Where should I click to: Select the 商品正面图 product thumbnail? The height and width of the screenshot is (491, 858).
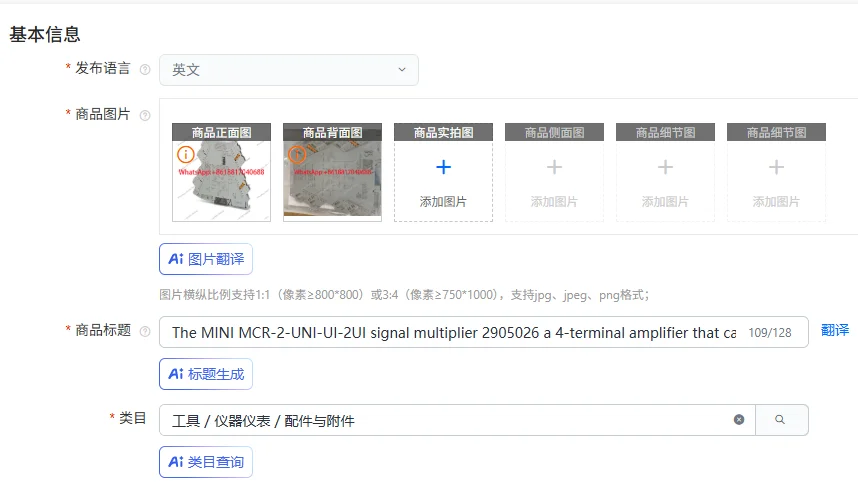coord(222,172)
